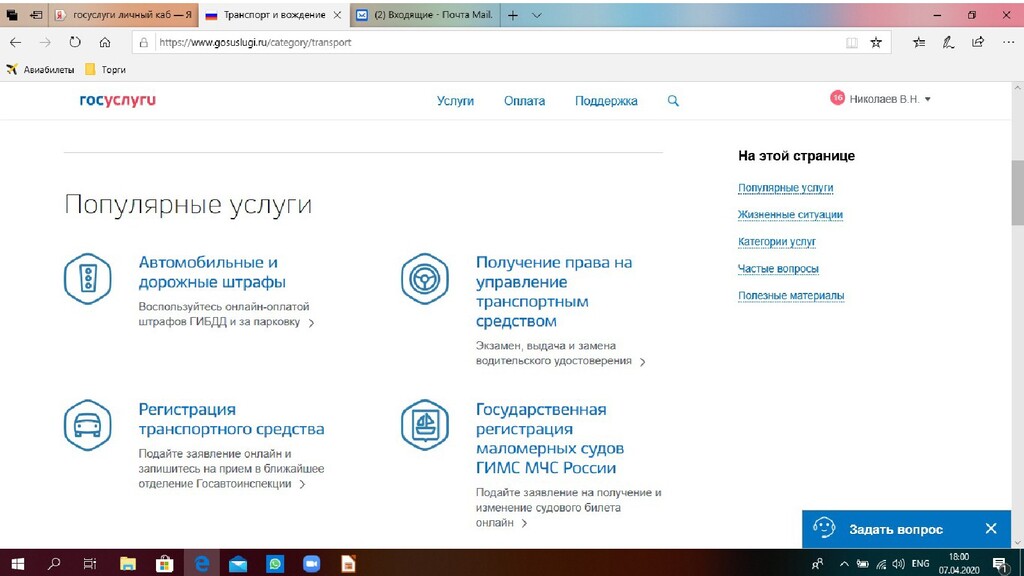The image size is (1024, 576).
Task: Click arrow after водительского удостоверения text
Action: [x=643, y=362]
